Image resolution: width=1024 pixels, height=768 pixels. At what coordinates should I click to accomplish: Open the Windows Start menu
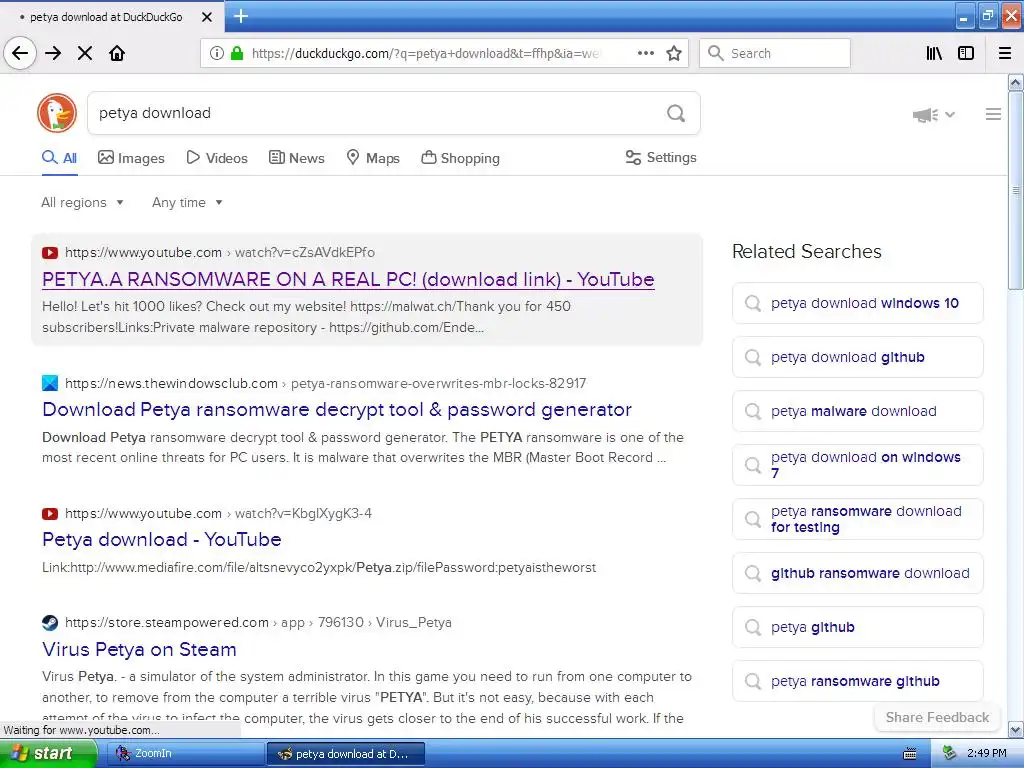pyautogui.click(x=48, y=754)
